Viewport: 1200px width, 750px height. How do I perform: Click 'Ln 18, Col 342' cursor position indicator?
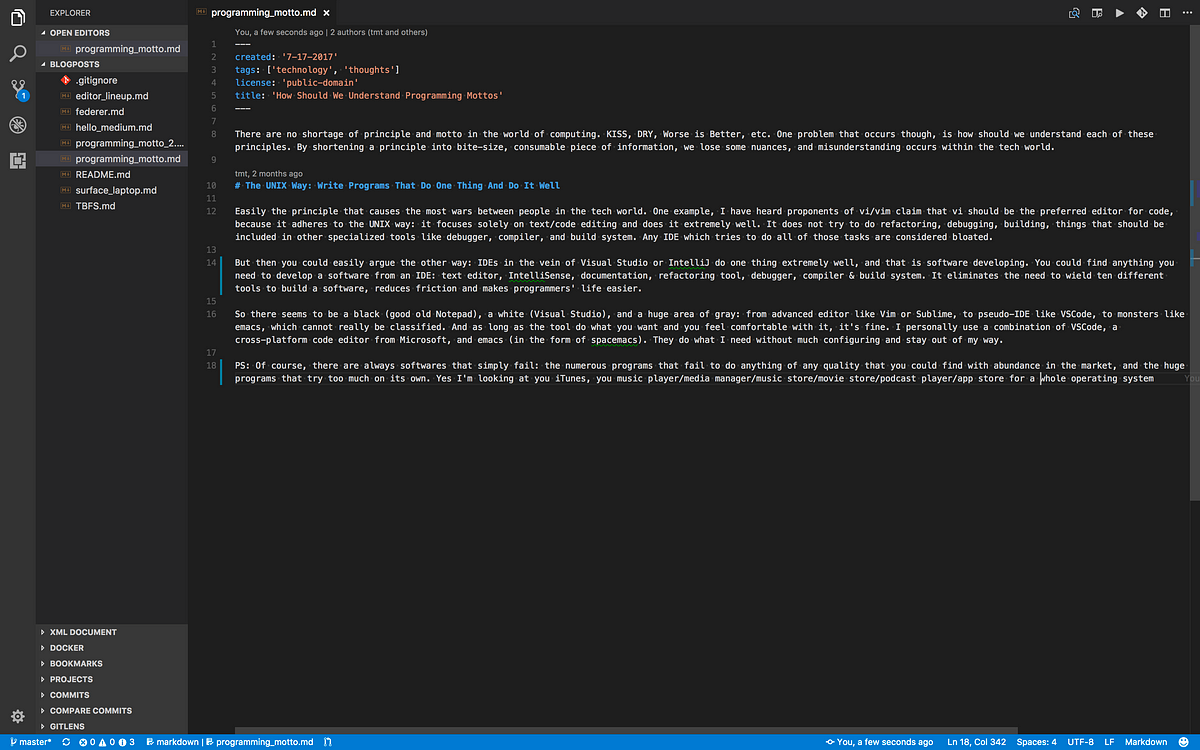[976, 742]
